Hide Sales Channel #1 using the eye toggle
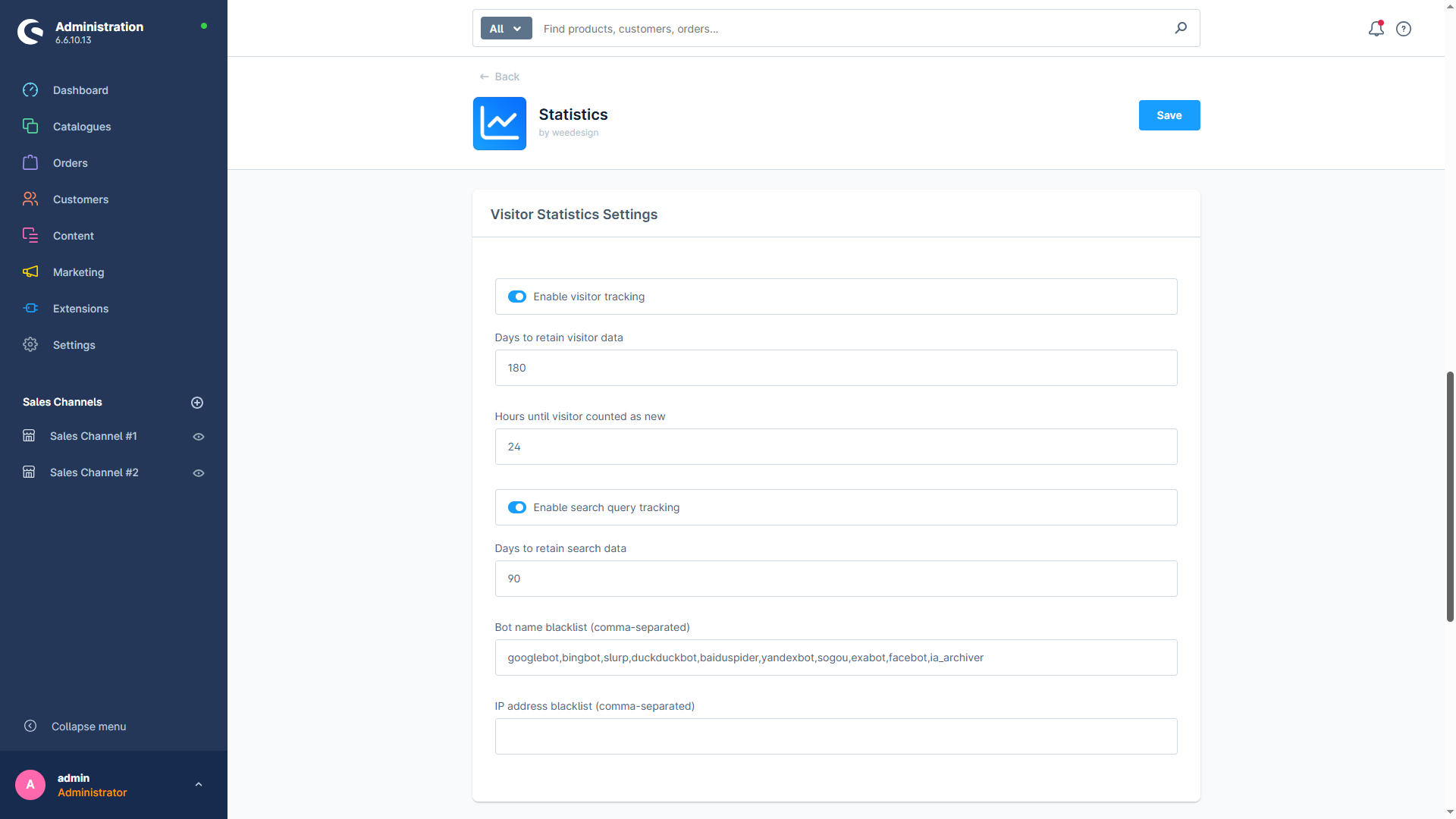 (198, 436)
